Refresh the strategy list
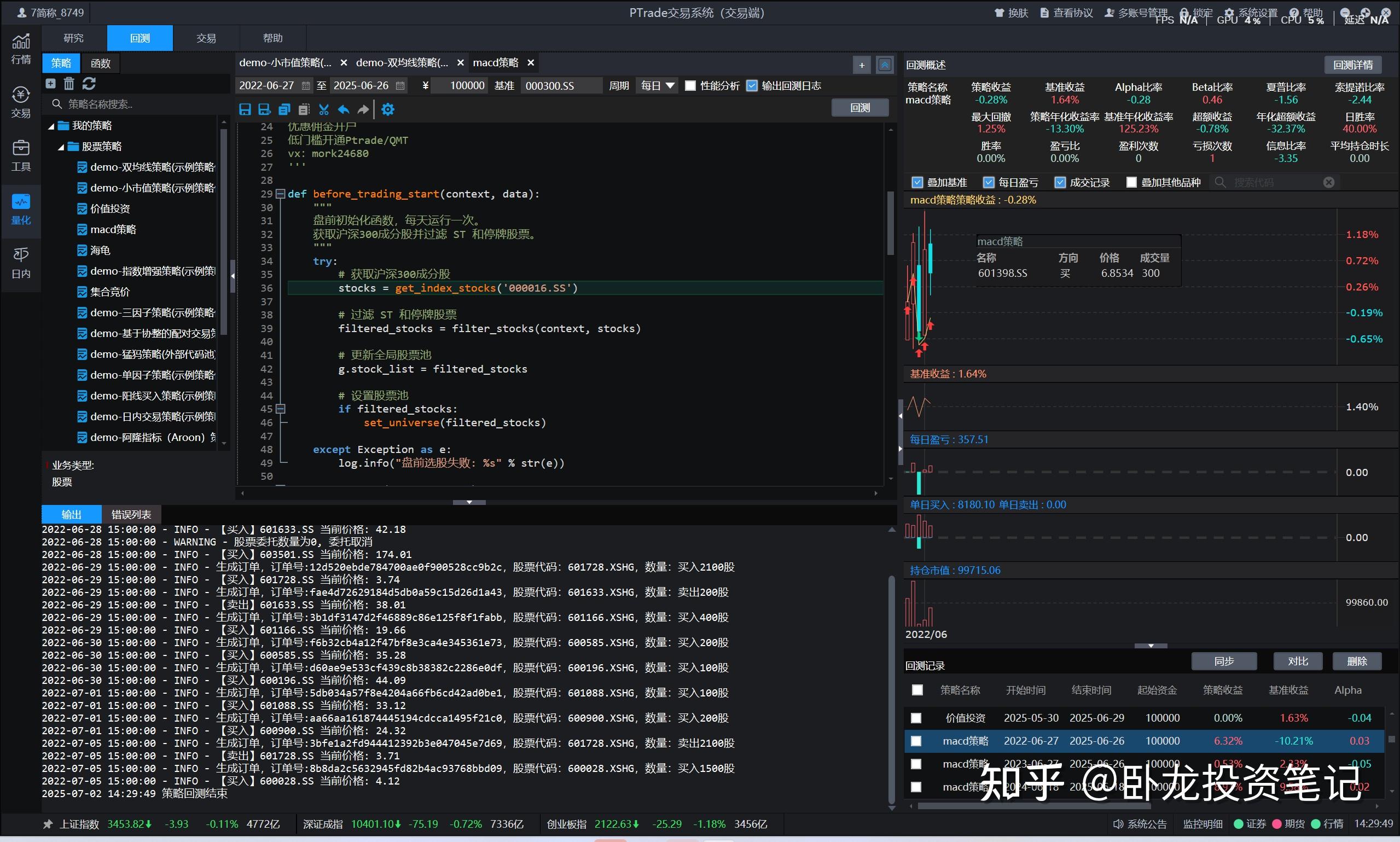Viewport: 1400px width, 842px height. [x=89, y=84]
